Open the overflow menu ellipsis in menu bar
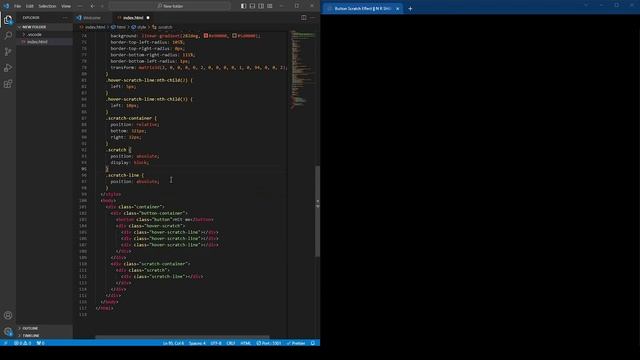Screen dimensions: 640x360 pos(80,6)
